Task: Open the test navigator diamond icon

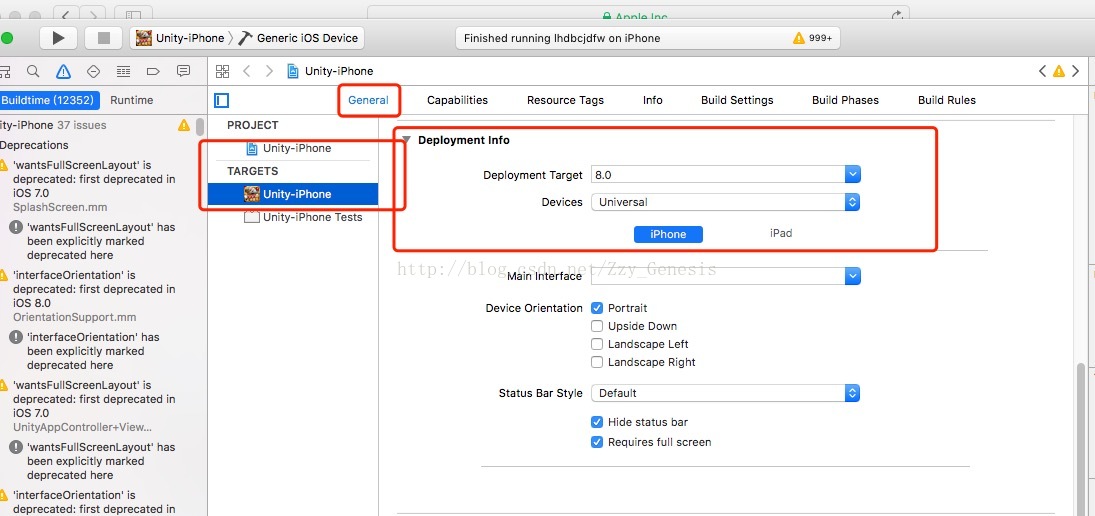Action: (x=94, y=71)
